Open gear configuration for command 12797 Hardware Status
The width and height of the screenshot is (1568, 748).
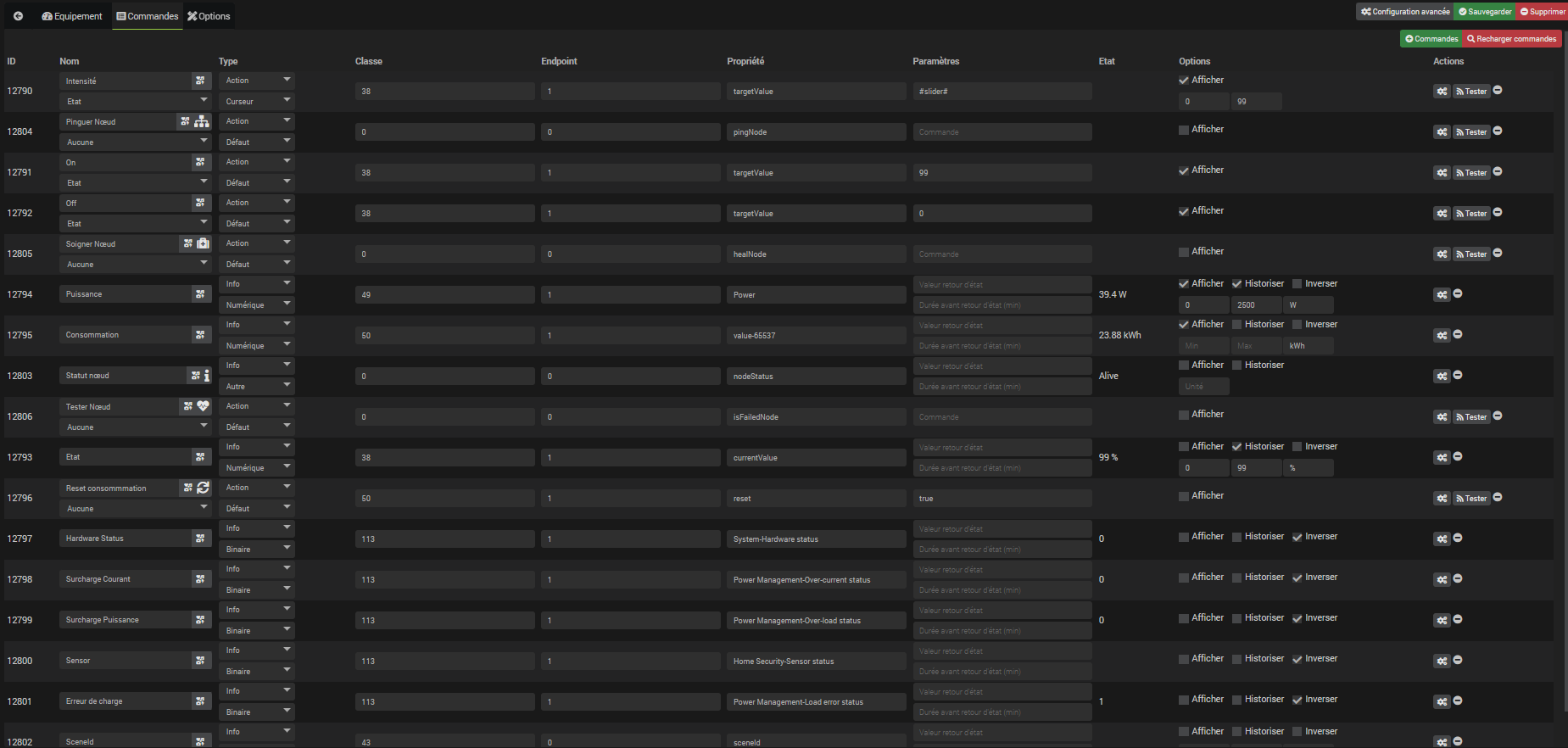coord(1442,539)
